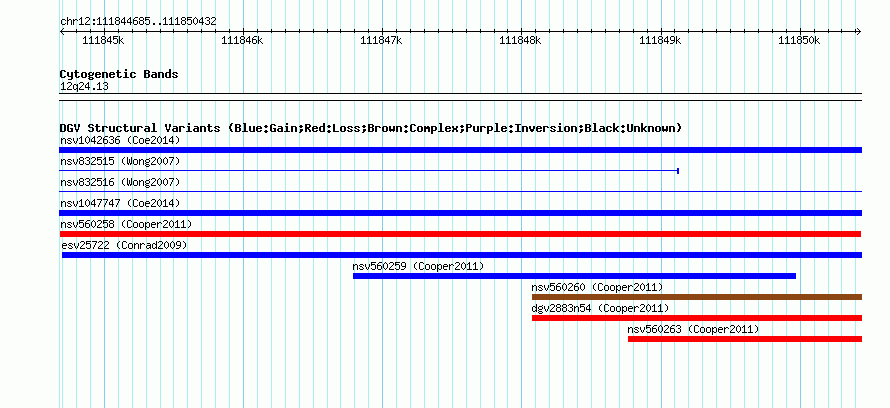Open the DGV Structural Variants track heading
The height and width of the screenshot is (408, 890).
[x=371, y=128]
